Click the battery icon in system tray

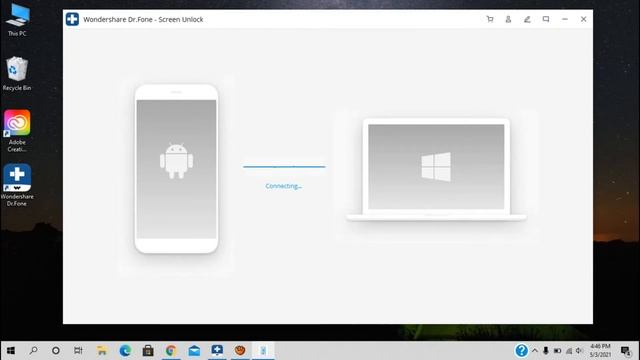click(x=557, y=351)
